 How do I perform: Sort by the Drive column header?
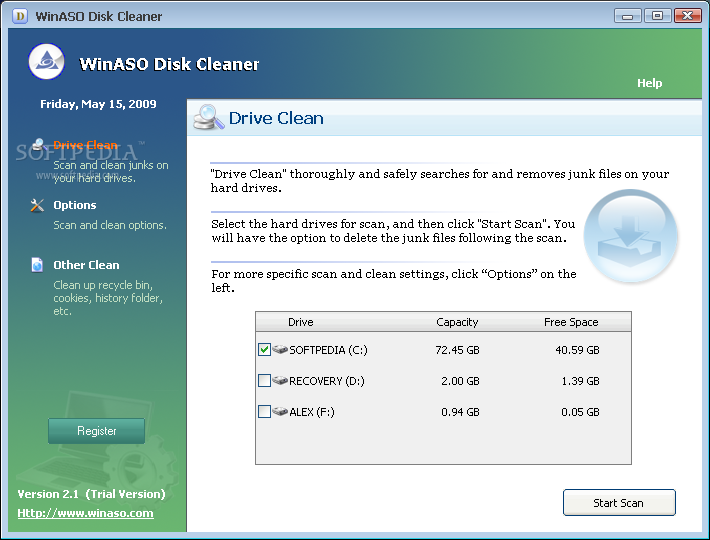(x=301, y=322)
